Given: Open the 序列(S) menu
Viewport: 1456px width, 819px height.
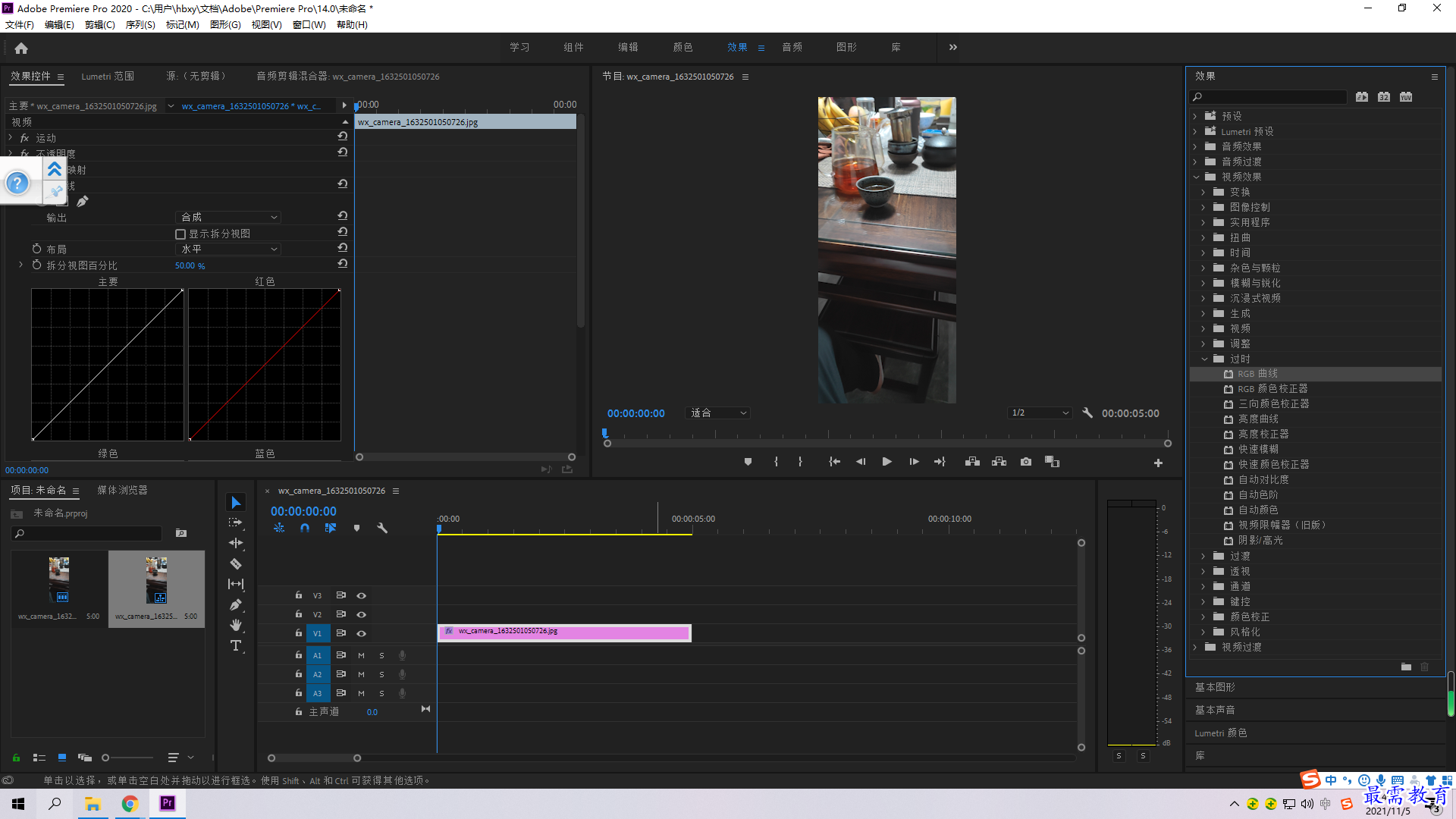Looking at the screenshot, I should tap(140, 25).
